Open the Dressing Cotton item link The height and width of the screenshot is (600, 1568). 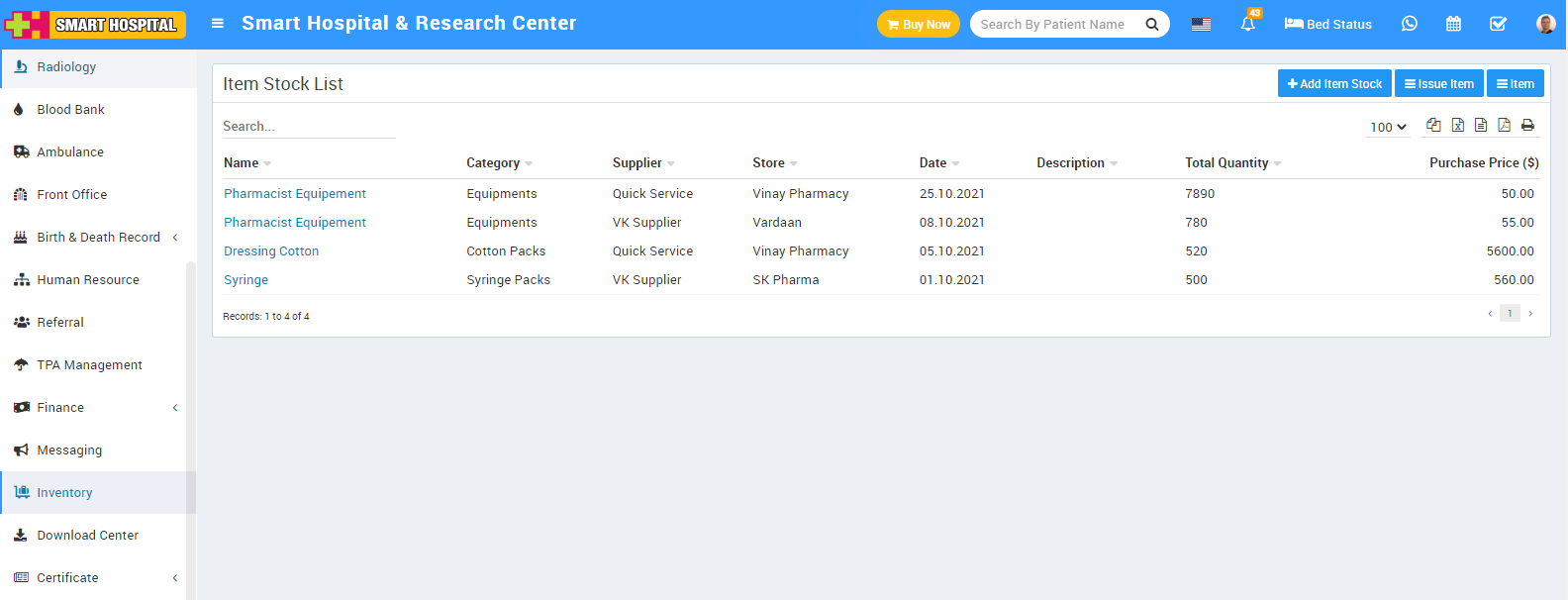click(271, 251)
